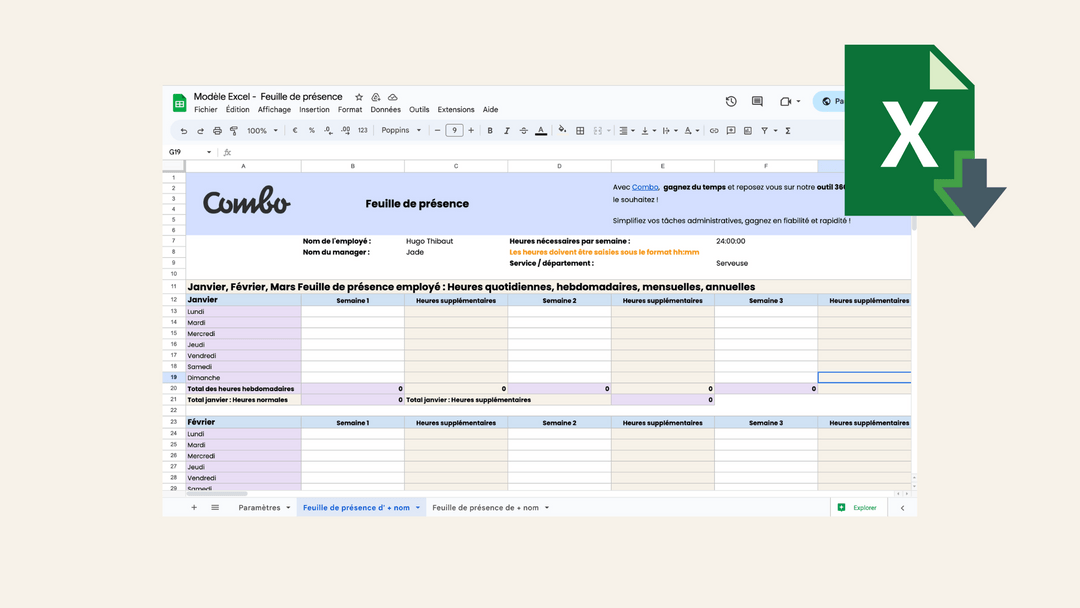The image size is (1080, 608).
Task: Open the Explorer panel
Action: pos(858,507)
